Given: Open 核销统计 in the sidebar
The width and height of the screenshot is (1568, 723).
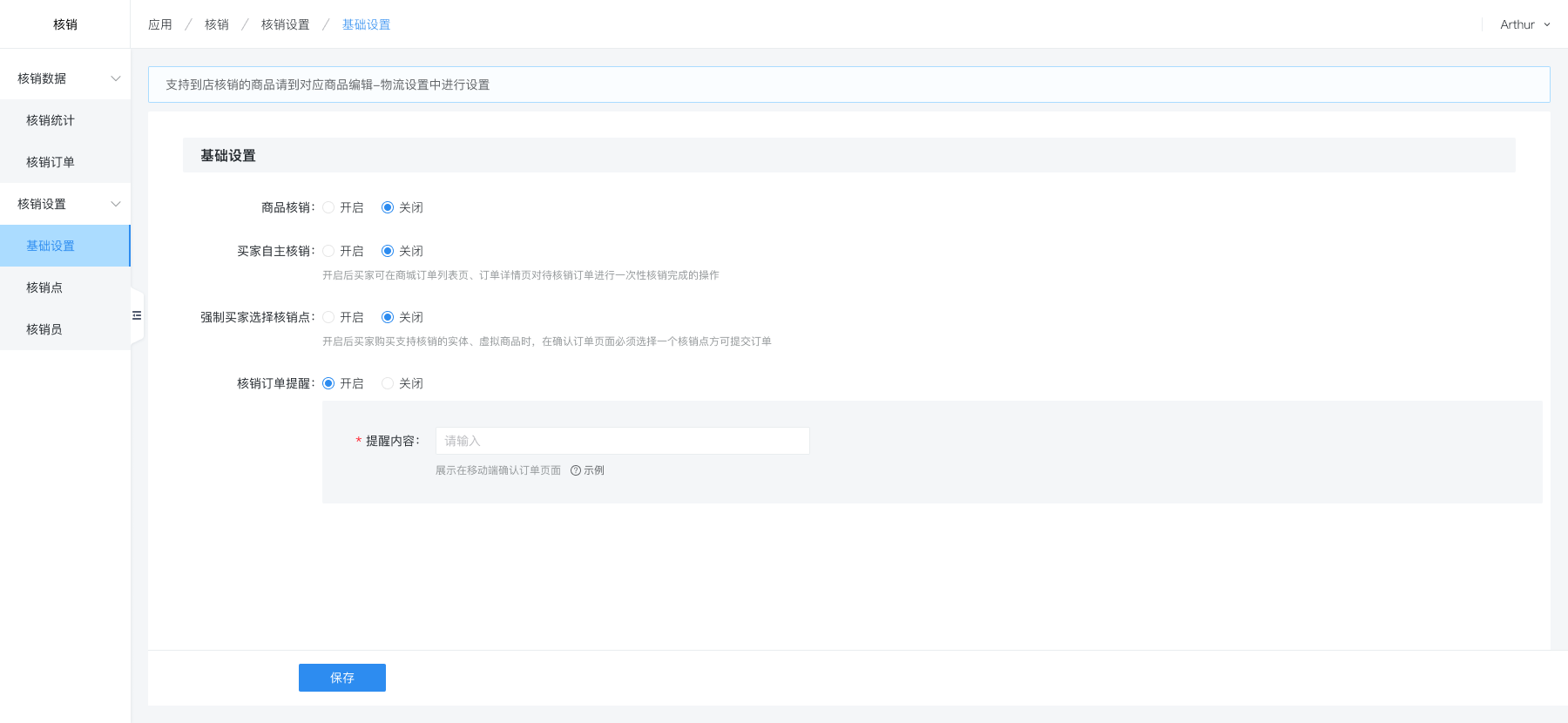Looking at the screenshot, I should [x=51, y=120].
